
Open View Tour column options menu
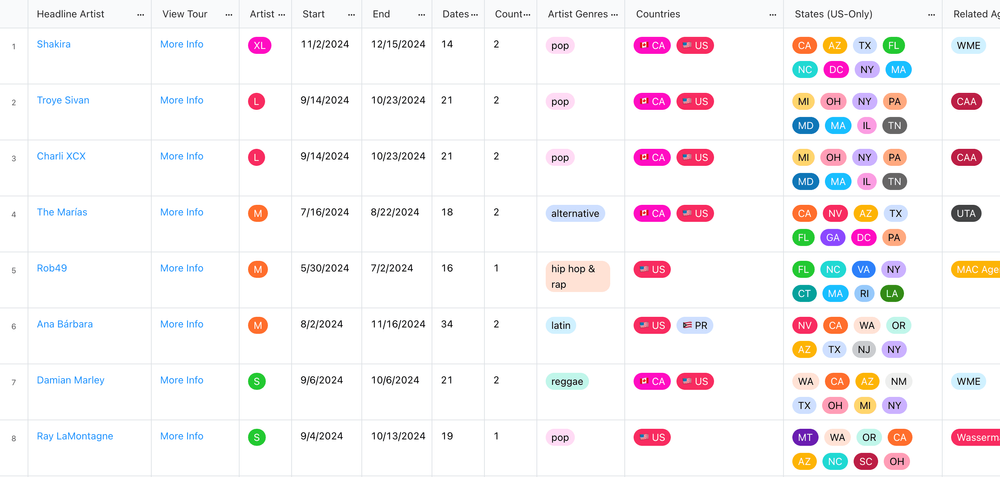click(229, 14)
